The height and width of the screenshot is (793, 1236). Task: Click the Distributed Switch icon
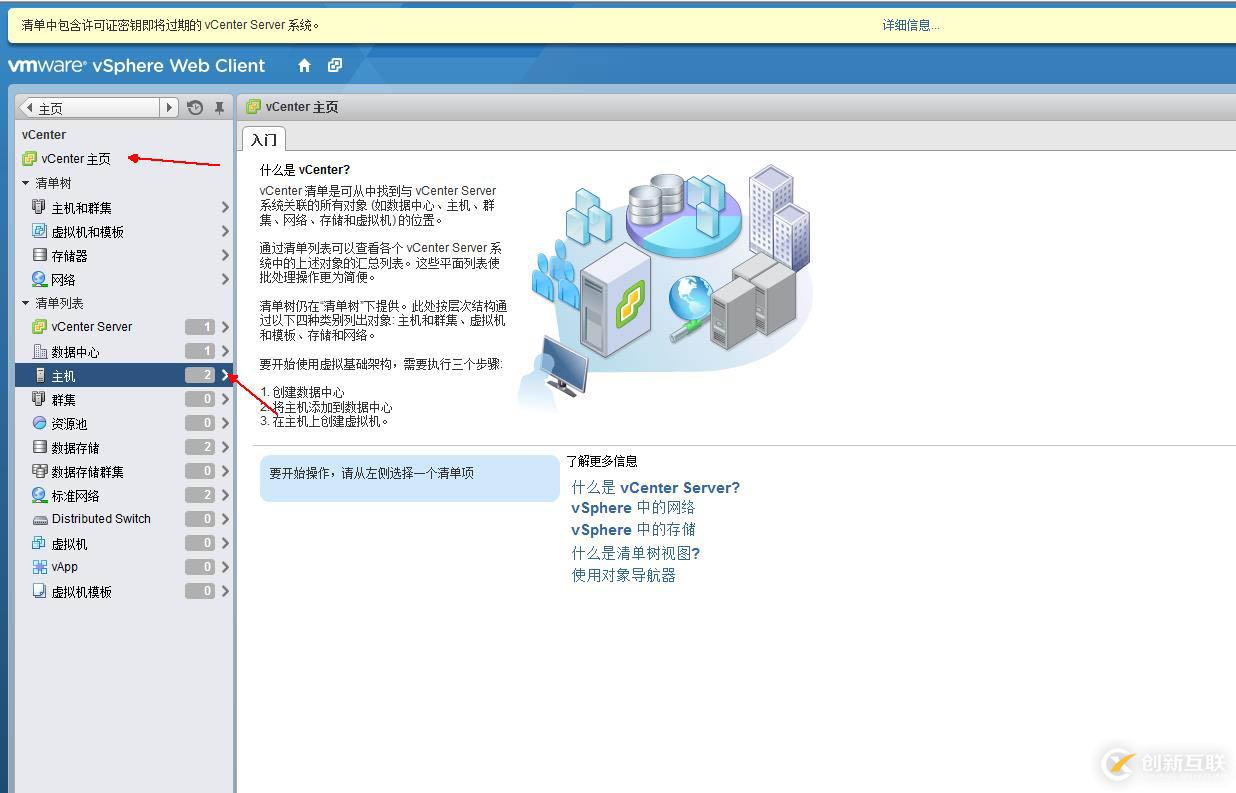coord(39,519)
